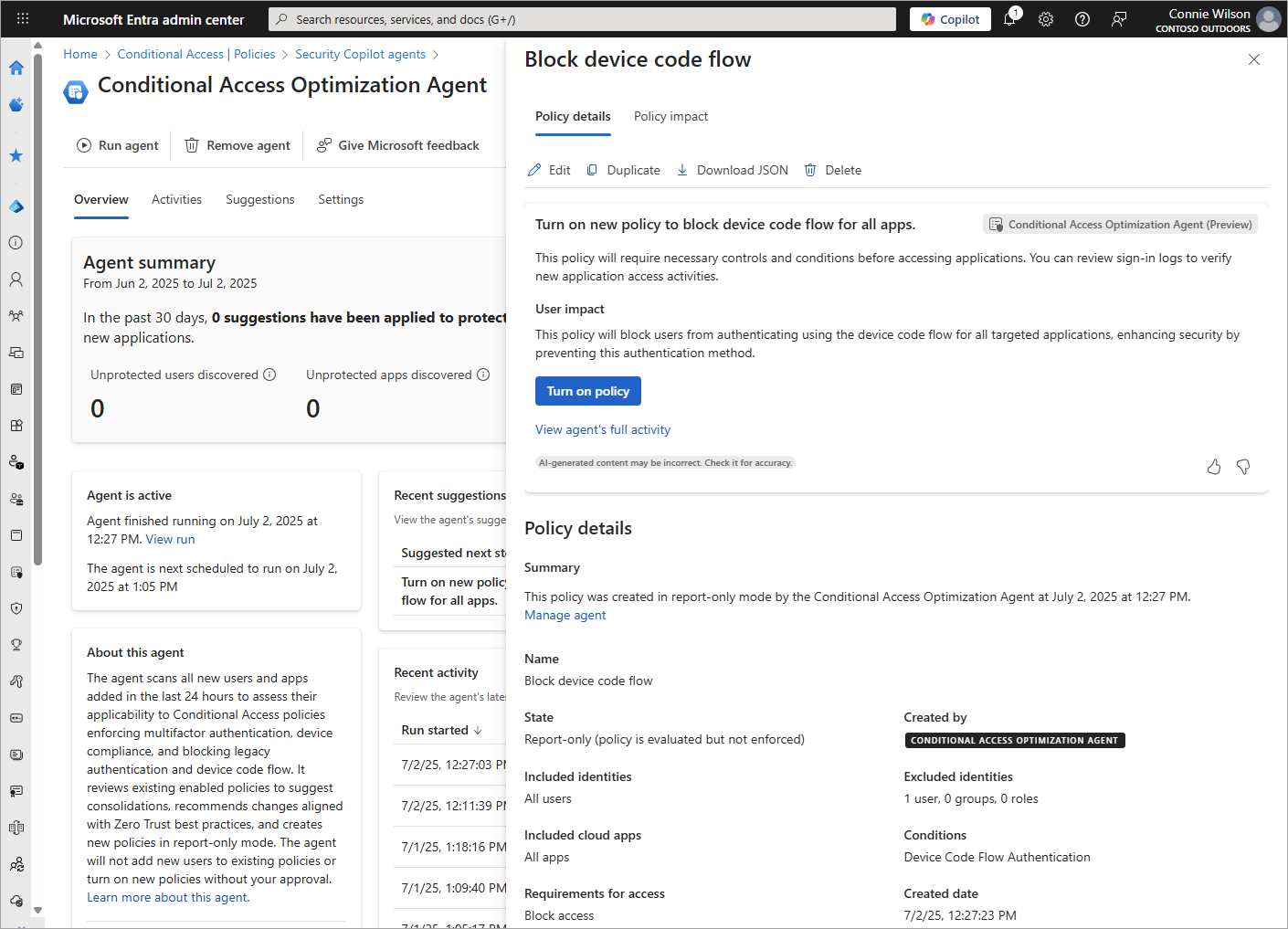Click the search resources input field
This screenshot has width=1288, height=929.
coord(582,19)
